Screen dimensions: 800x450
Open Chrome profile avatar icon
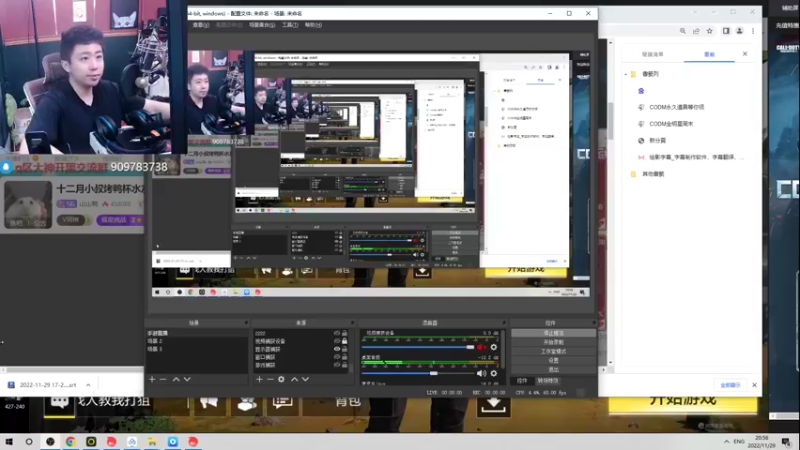pos(739,31)
